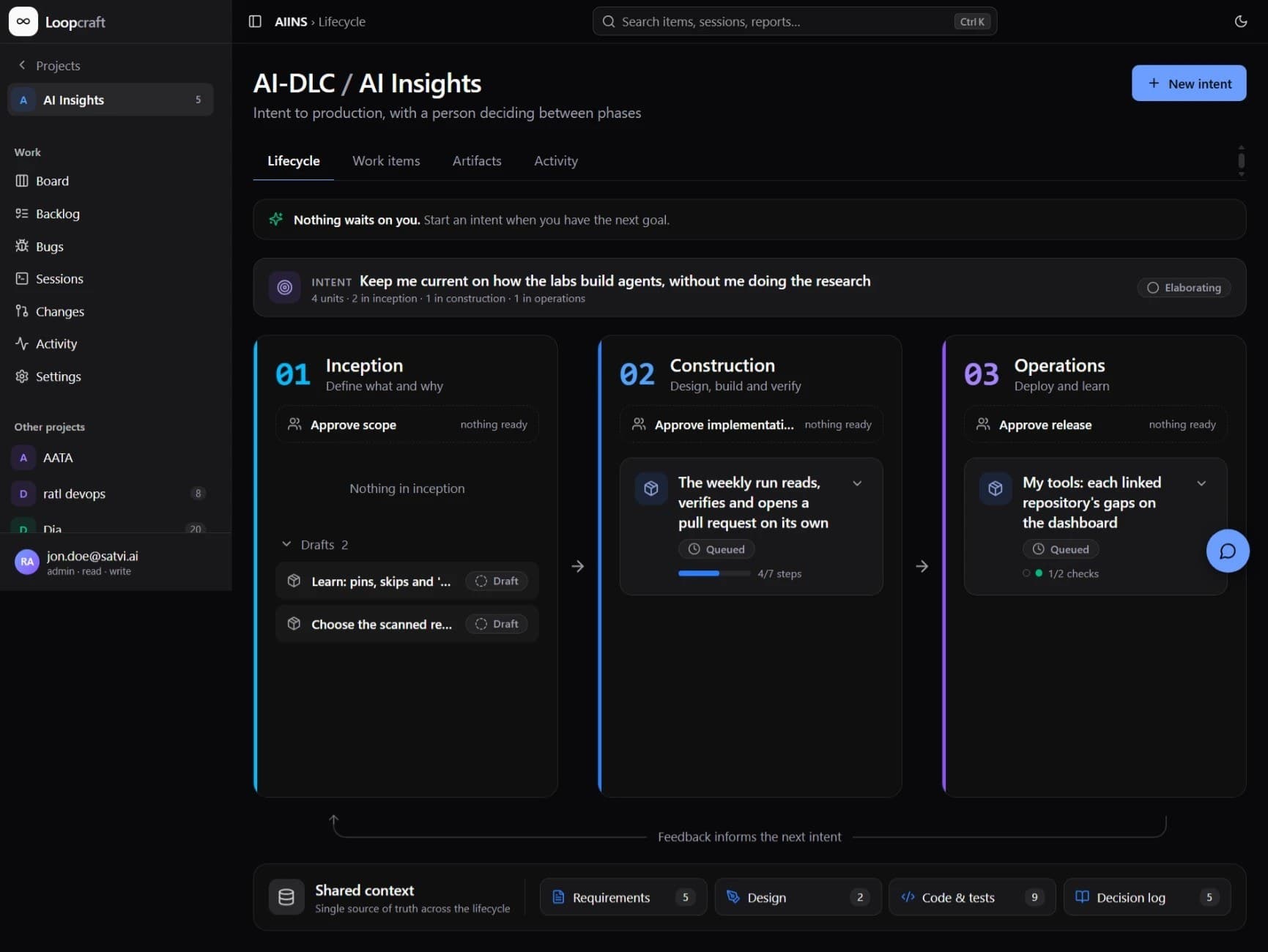Click the Shared context database icon
Viewport: 1268px width, 952px height.
click(x=286, y=897)
